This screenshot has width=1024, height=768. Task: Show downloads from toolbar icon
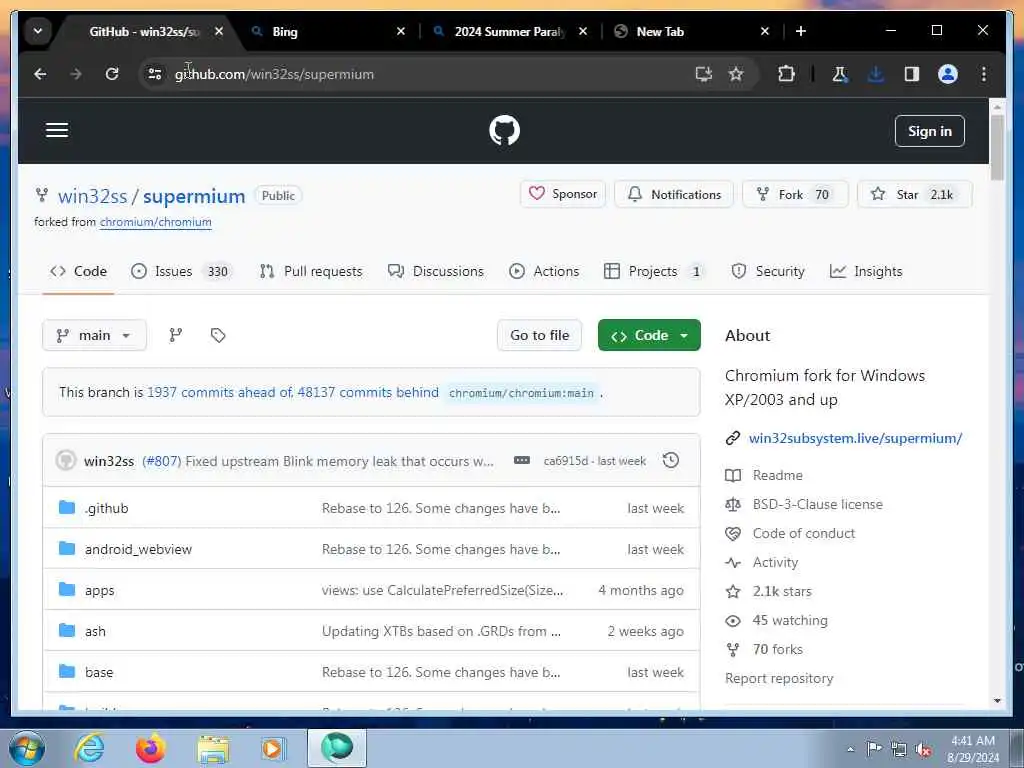point(876,74)
